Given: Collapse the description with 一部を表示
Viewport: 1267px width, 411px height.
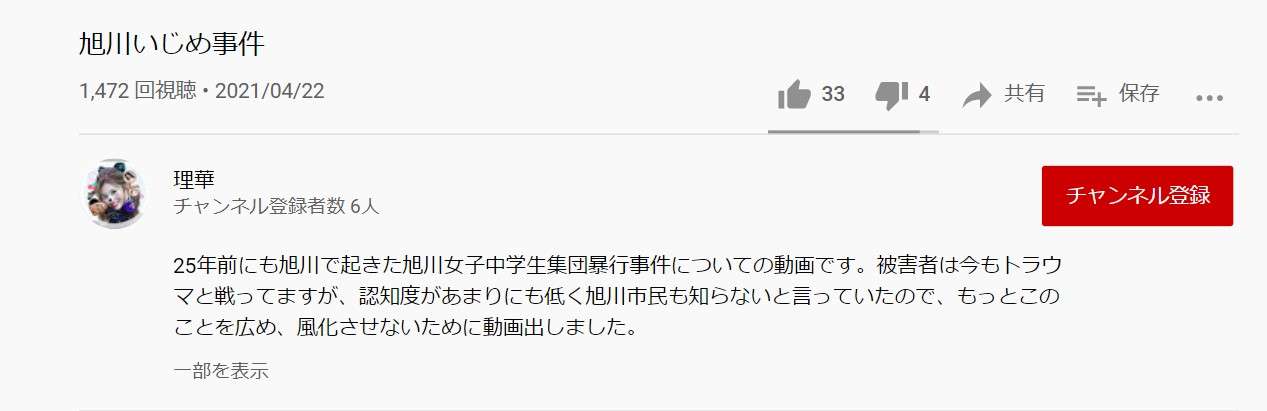Looking at the screenshot, I should (221, 371).
